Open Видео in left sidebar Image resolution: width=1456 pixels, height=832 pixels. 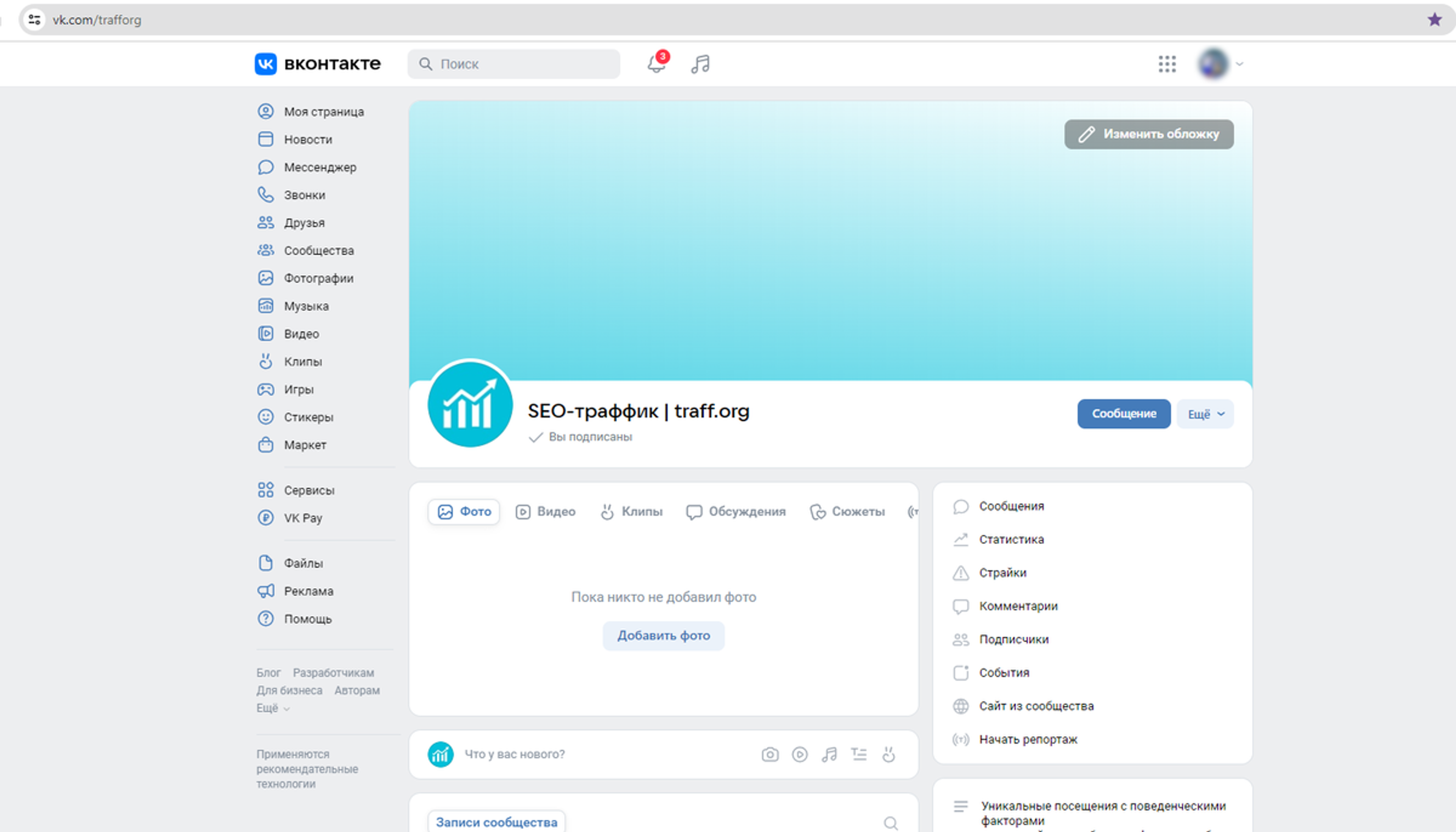289,334
